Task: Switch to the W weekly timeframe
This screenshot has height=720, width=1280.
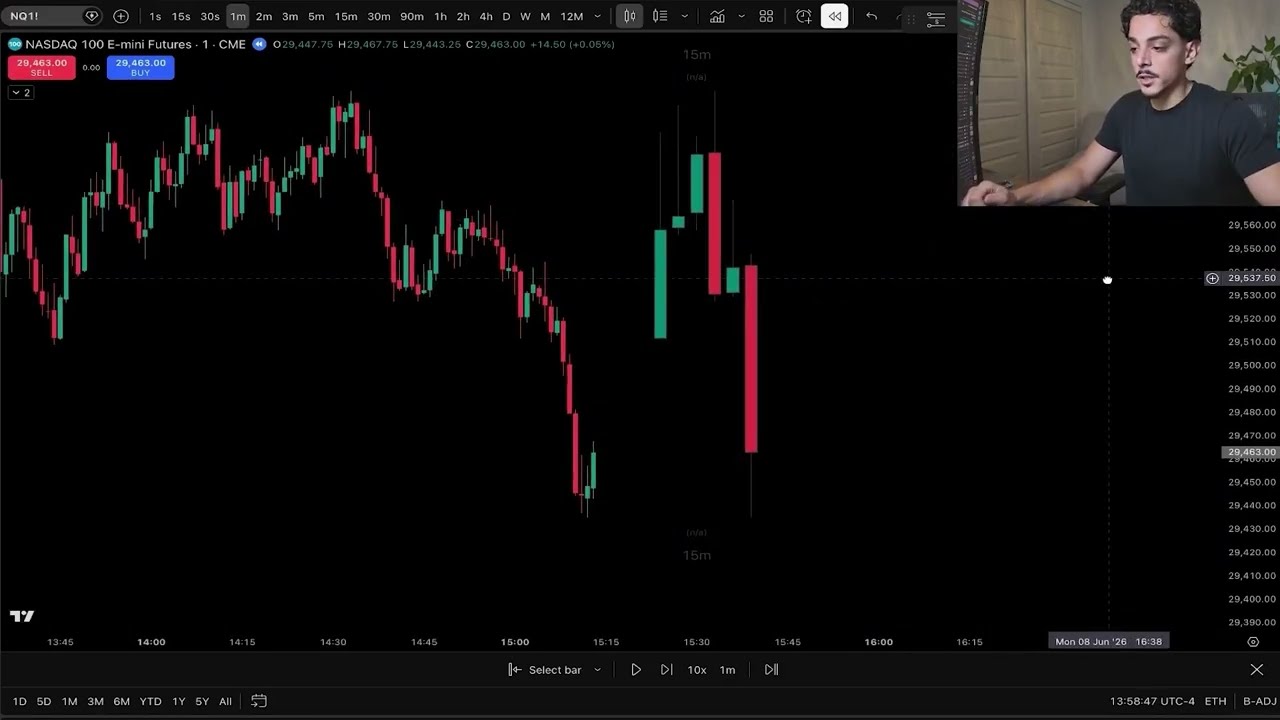Action: click(525, 16)
